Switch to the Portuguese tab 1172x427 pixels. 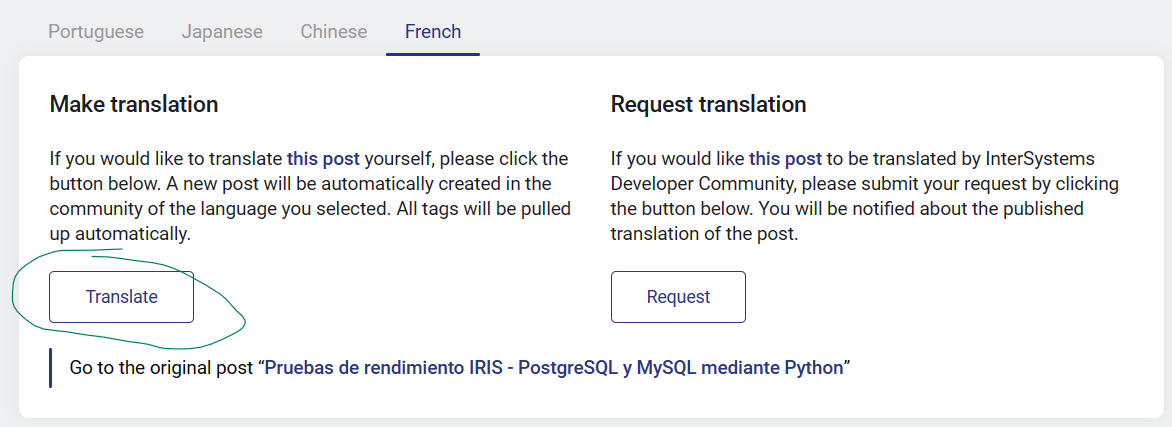96,32
